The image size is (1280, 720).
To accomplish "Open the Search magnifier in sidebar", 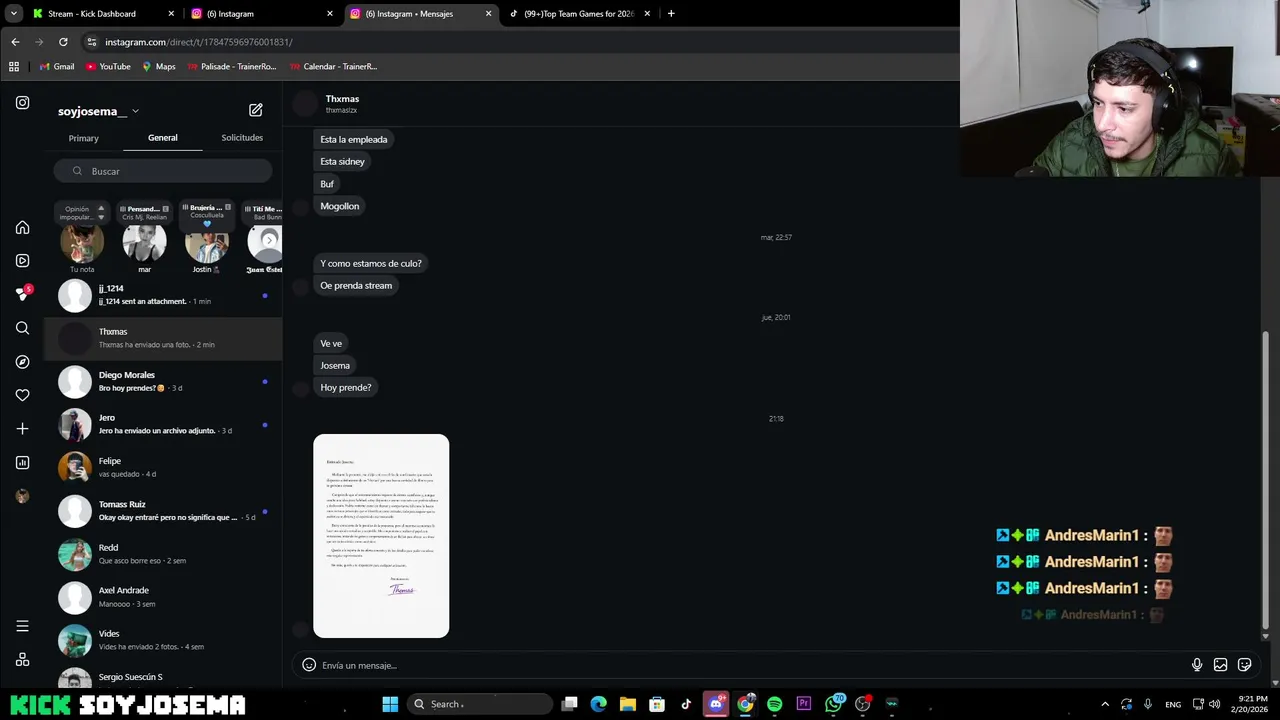I will click(x=22, y=328).
